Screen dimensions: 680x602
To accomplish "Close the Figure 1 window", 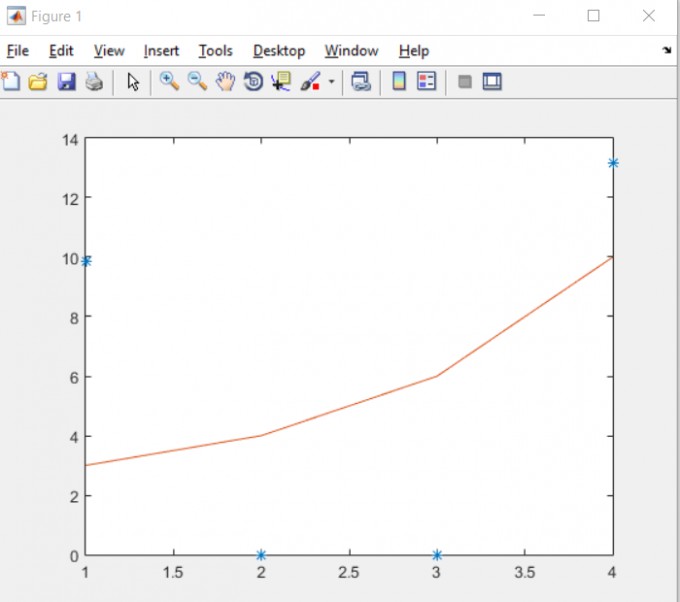I will coord(649,16).
